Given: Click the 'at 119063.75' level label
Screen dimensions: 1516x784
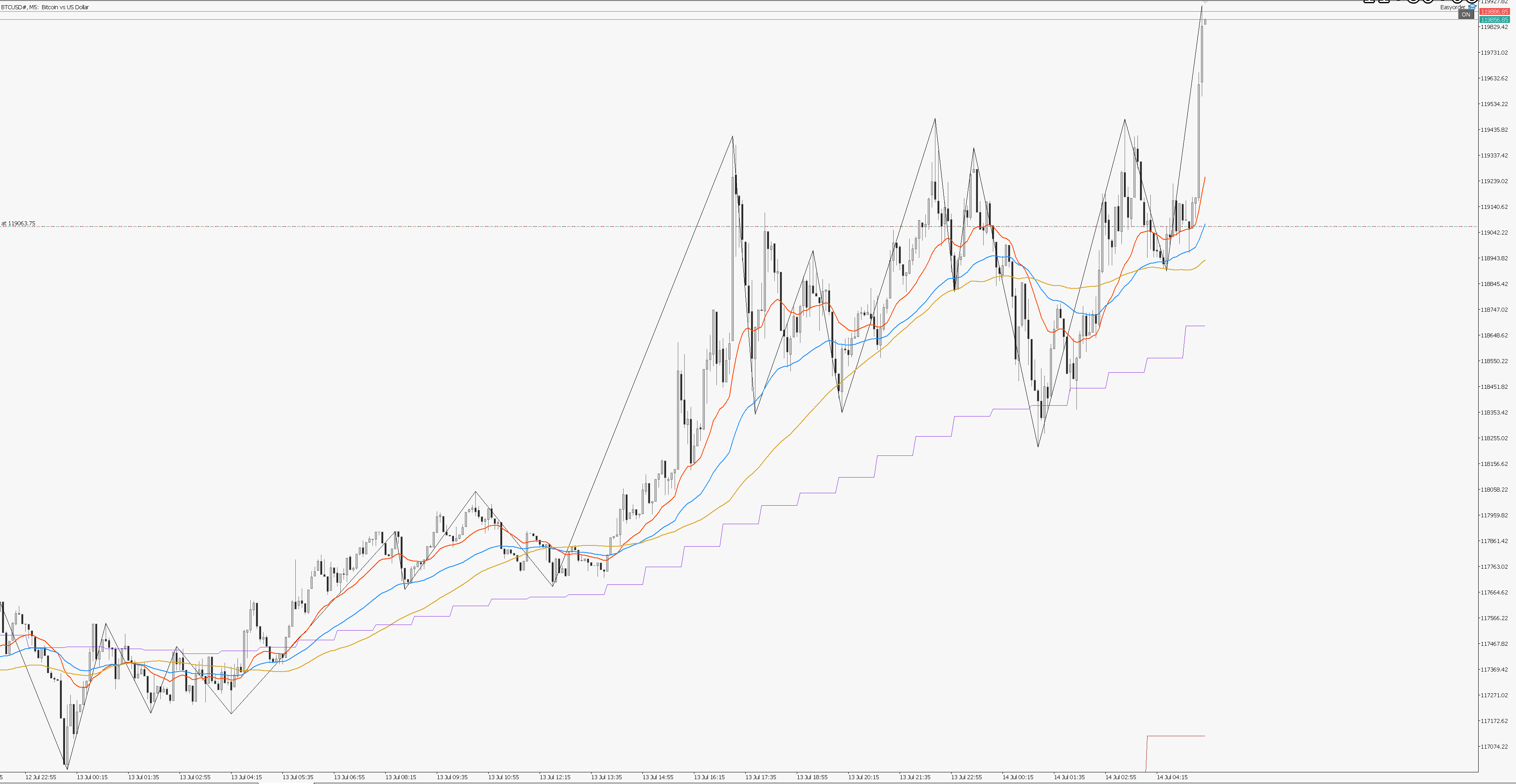Looking at the screenshot, I should point(18,223).
